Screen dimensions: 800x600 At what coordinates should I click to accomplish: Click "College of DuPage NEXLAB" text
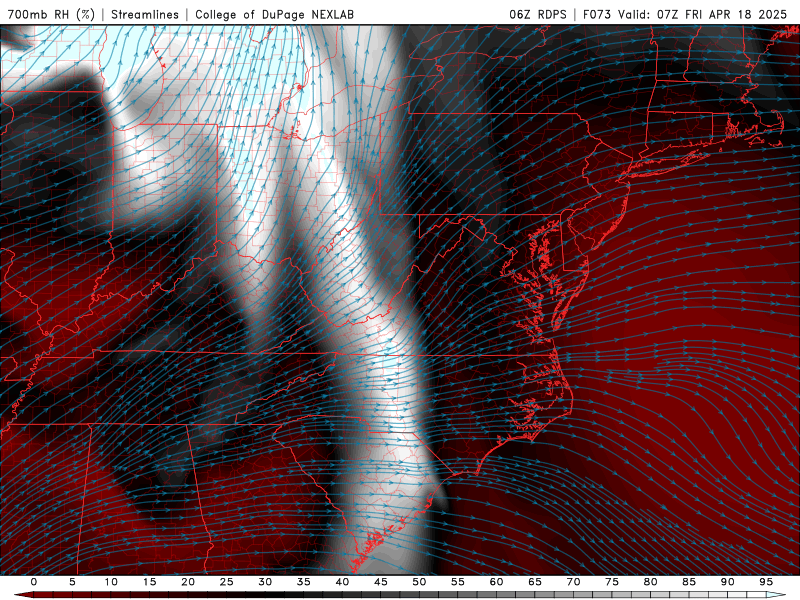274,14
